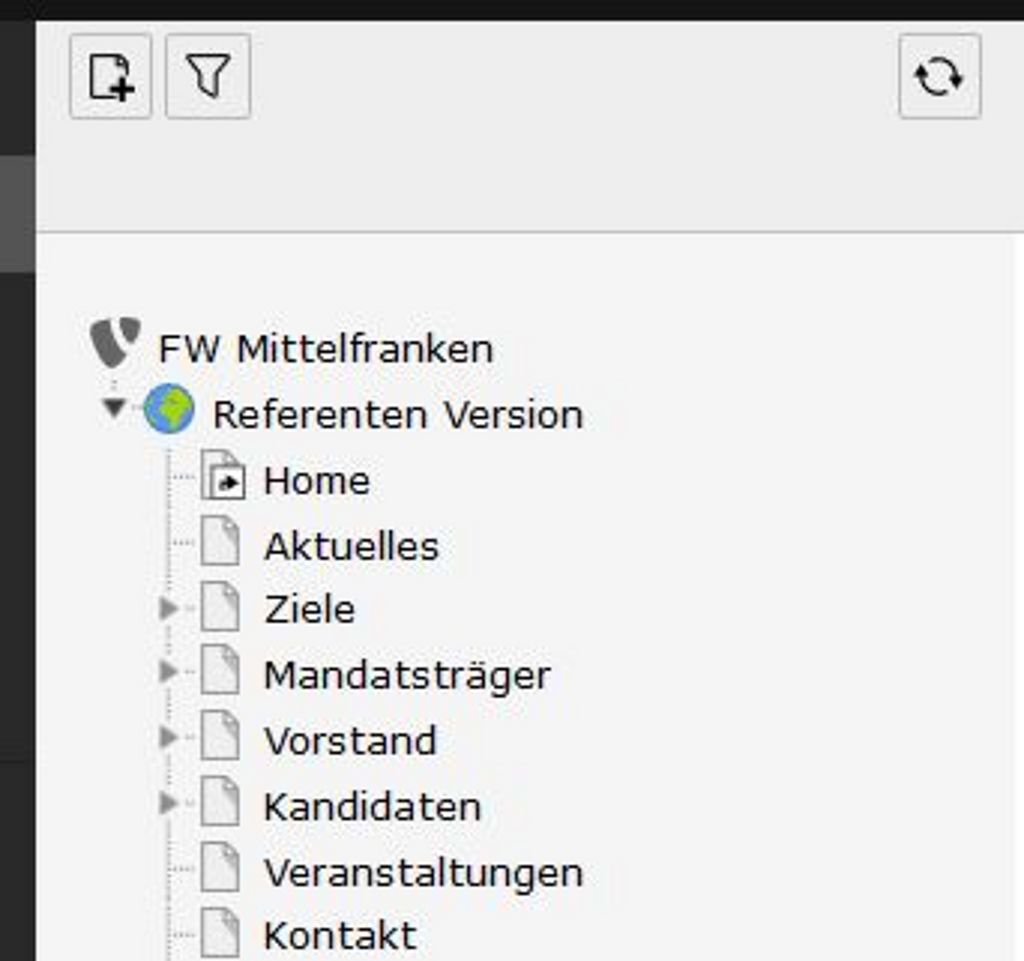Collapse the Referenten Version tree node
This screenshot has width=1024, height=961.
[114, 409]
